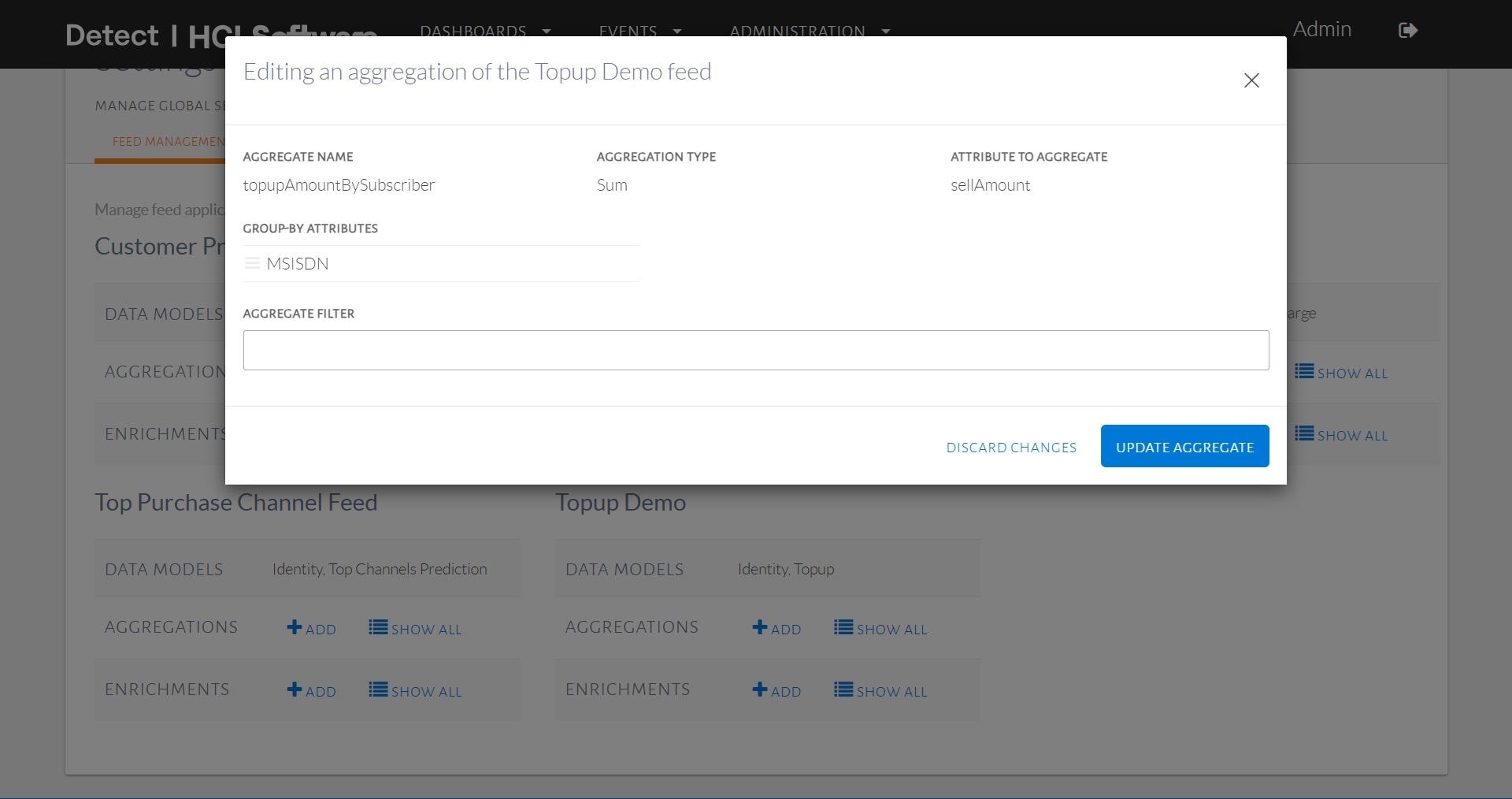
Task: Click Add icon for Top Purchase Channel aggregations
Action: (295, 627)
